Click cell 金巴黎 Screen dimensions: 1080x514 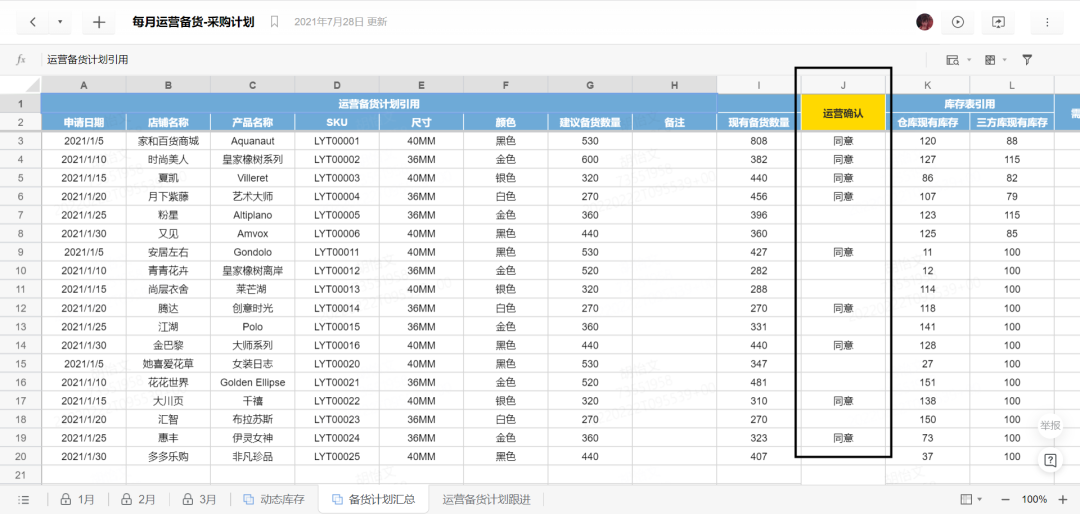point(168,345)
